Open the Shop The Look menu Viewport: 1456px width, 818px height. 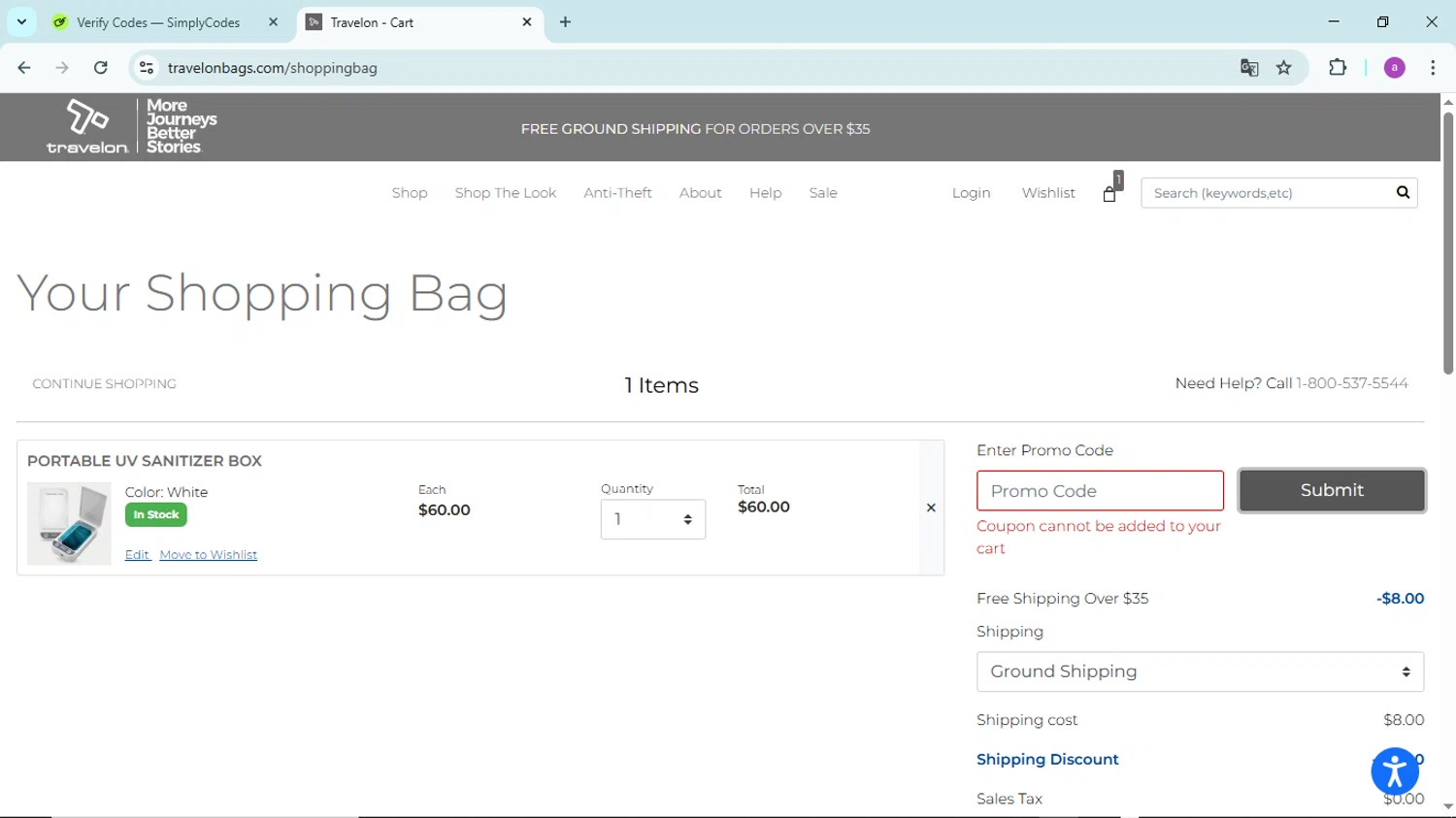[506, 193]
